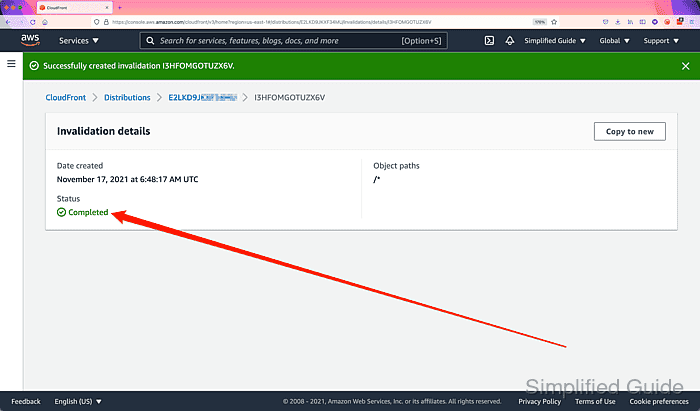This screenshot has height=411, width=700.
Task: Click the Copy to new button
Action: point(629,131)
